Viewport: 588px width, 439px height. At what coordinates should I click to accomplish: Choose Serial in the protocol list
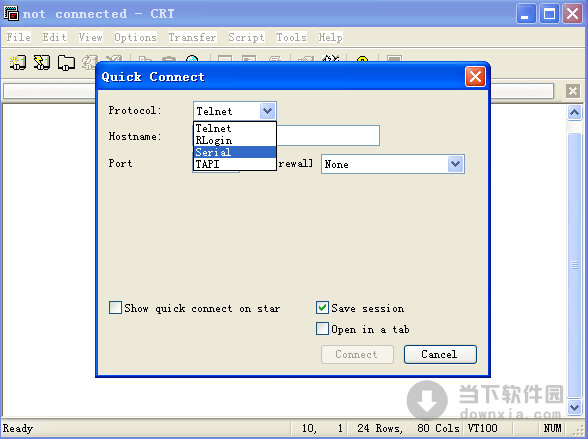point(235,152)
